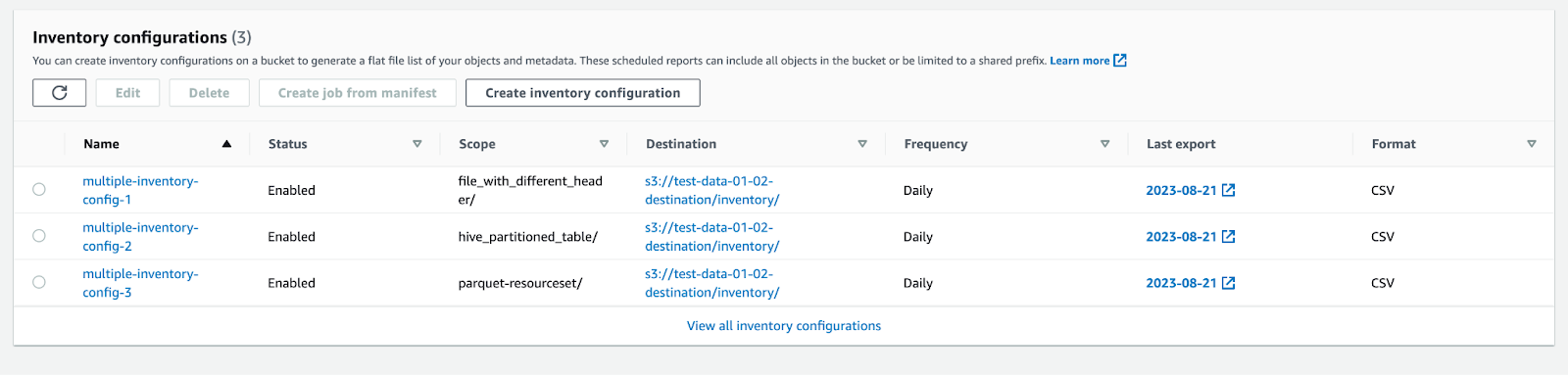The width and height of the screenshot is (1568, 376).
Task: Click the Last export column header
Action: pyautogui.click(x=1181, y=144)
